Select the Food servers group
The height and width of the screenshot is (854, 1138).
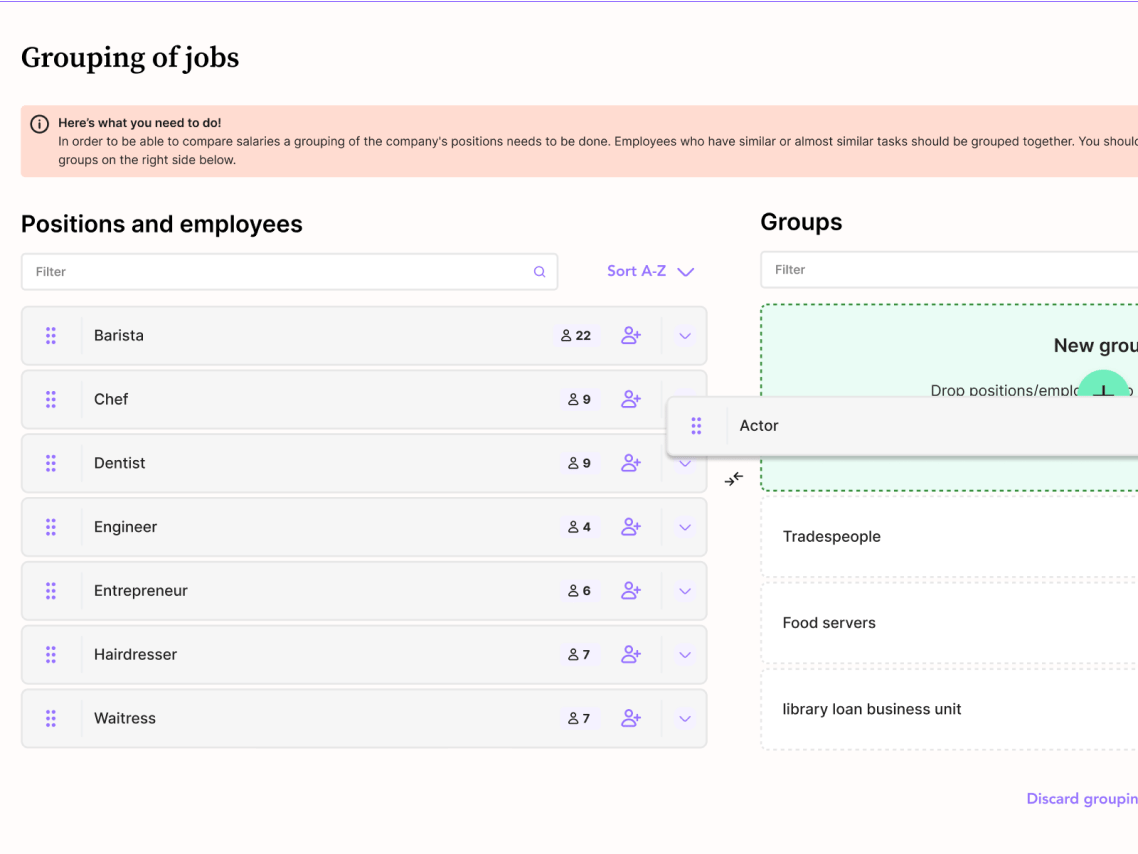pos(949,623)
